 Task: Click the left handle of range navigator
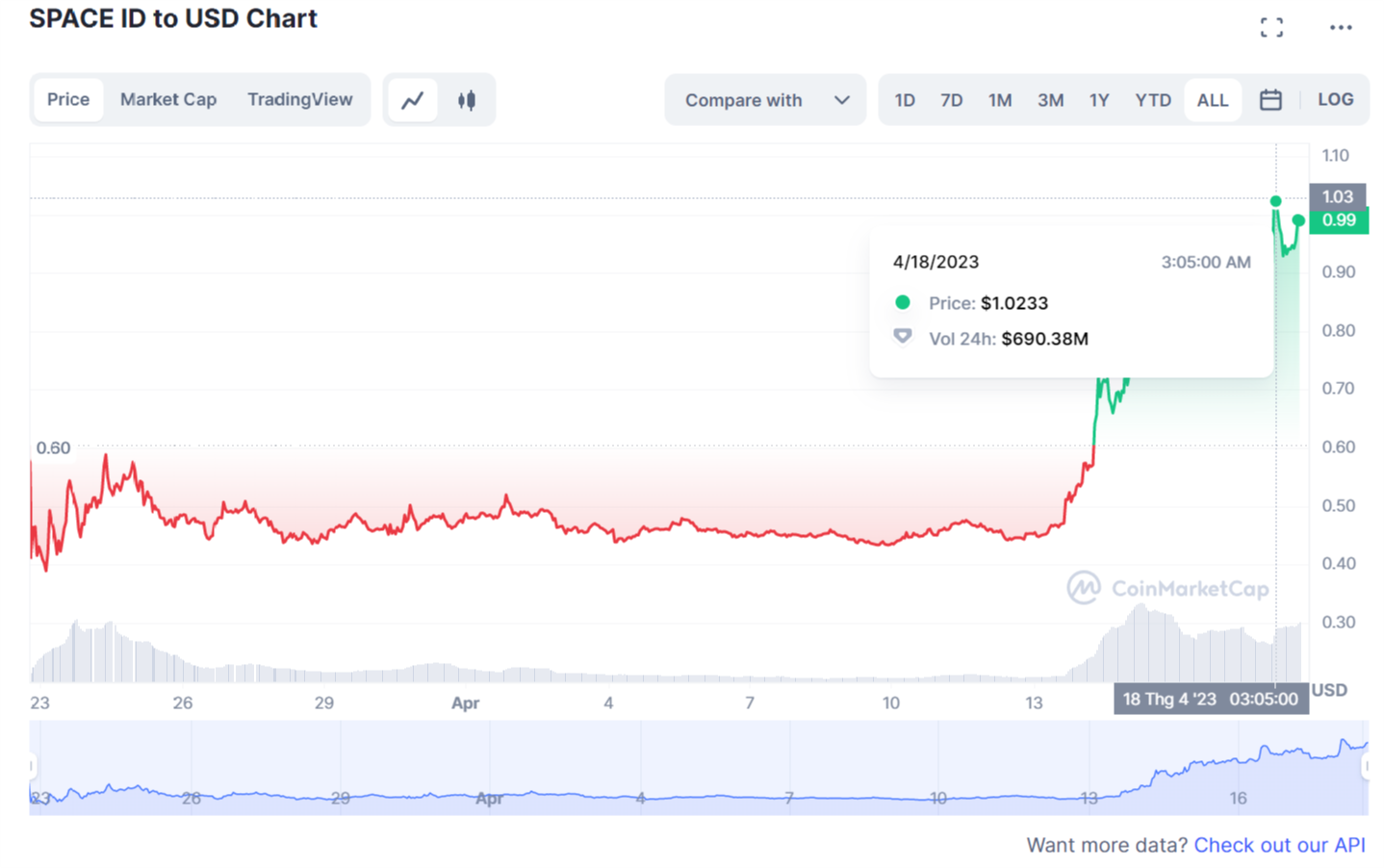(32, 767)
